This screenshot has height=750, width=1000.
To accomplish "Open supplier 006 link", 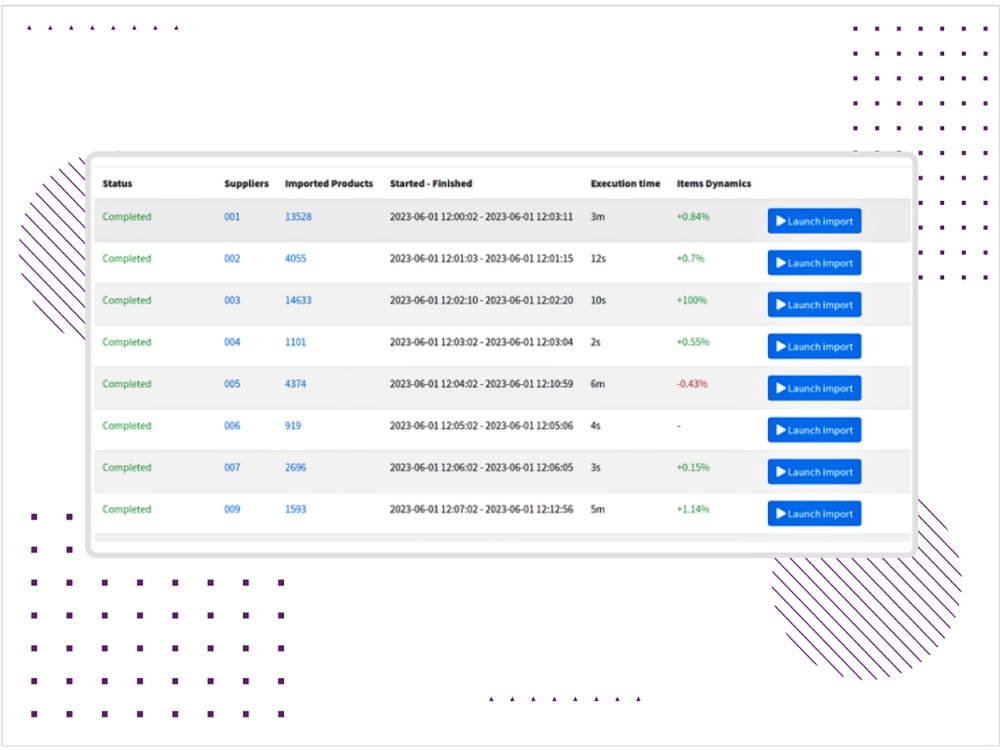I will tap(232, 425).
